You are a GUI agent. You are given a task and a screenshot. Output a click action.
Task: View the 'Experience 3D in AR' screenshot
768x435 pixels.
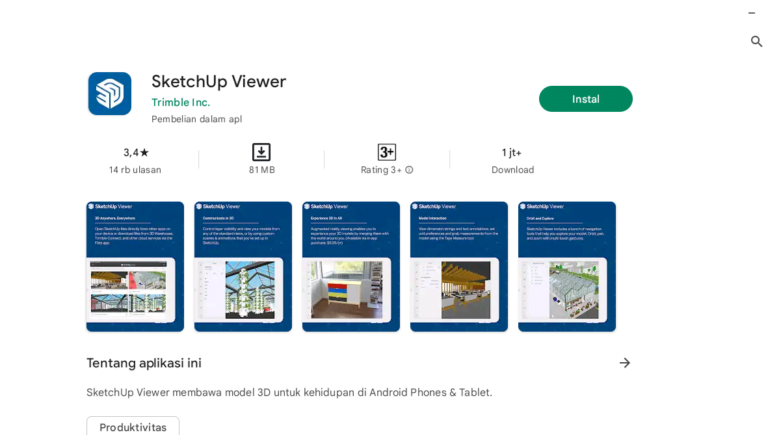coord(351,266)
